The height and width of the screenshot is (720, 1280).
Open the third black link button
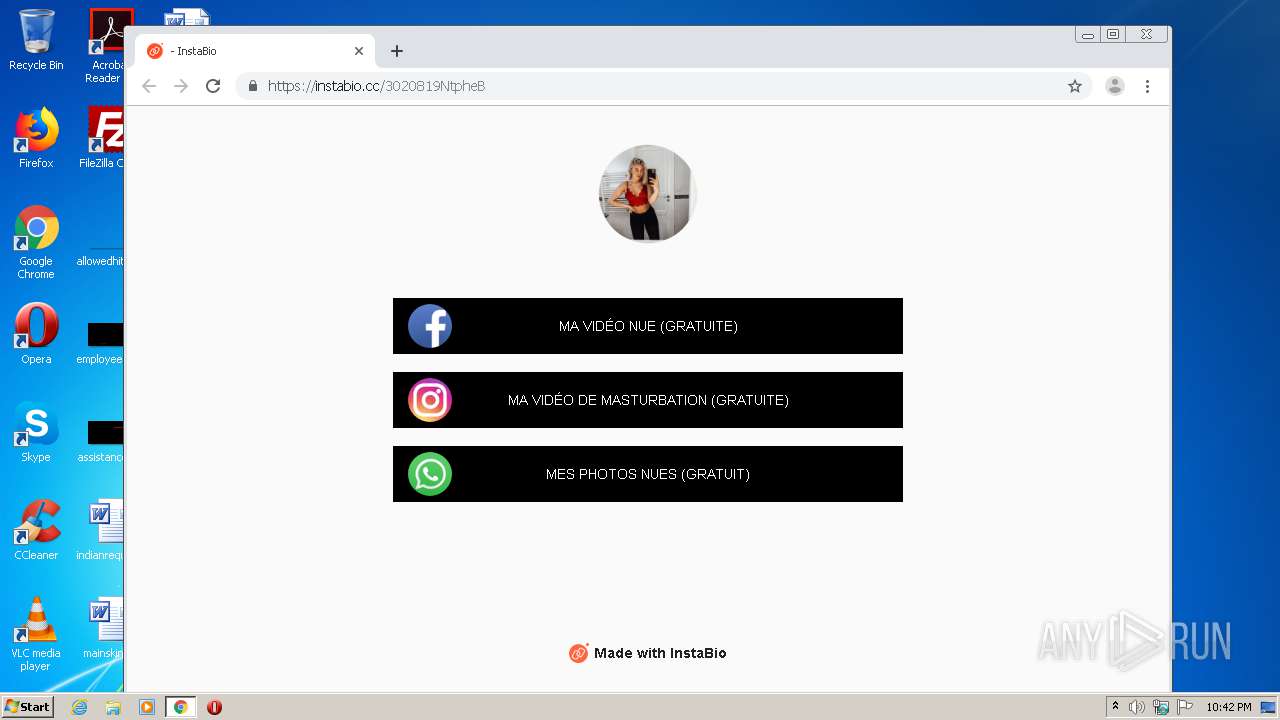[648, 474]
